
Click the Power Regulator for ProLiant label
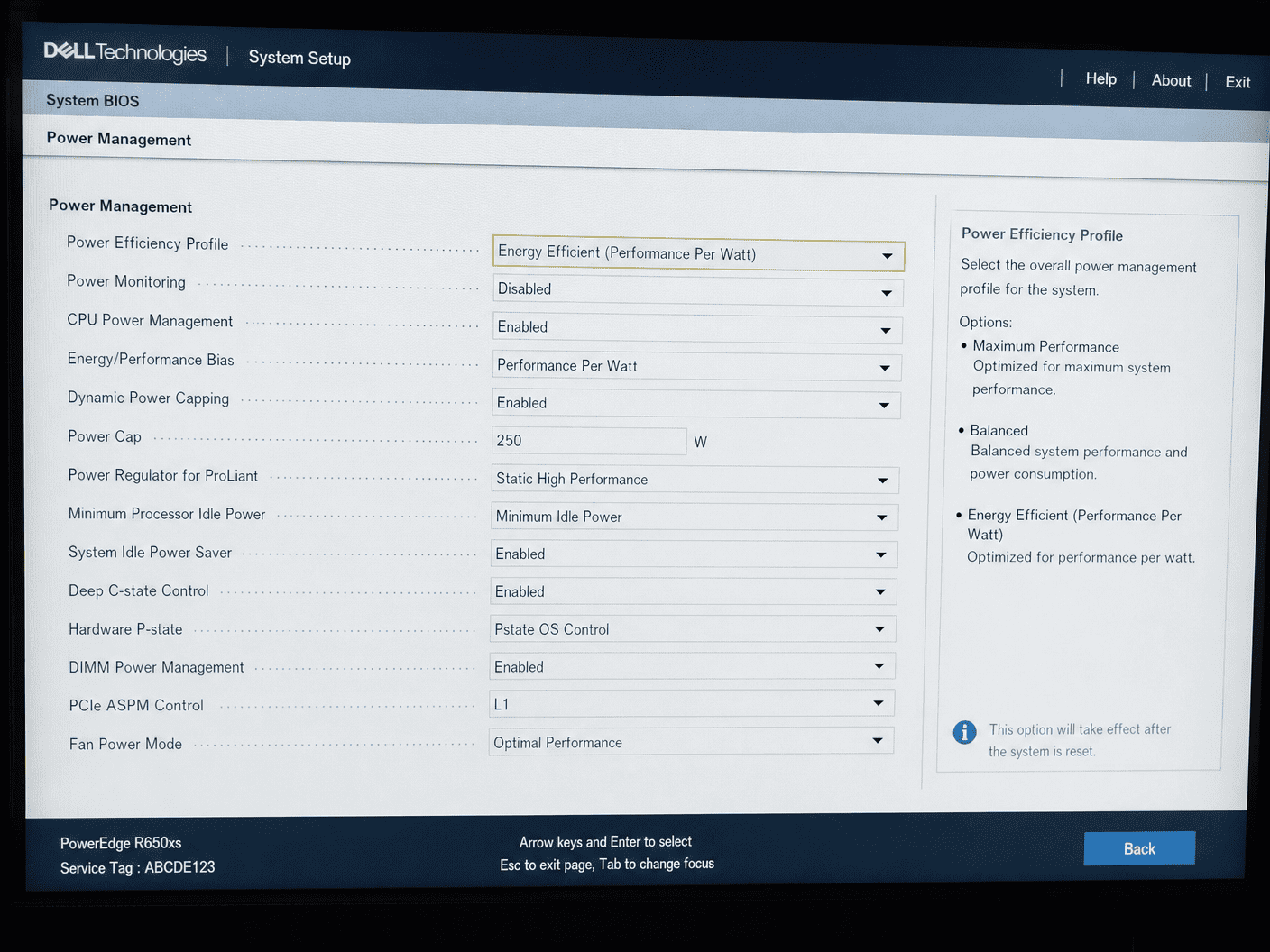(163, 475)
